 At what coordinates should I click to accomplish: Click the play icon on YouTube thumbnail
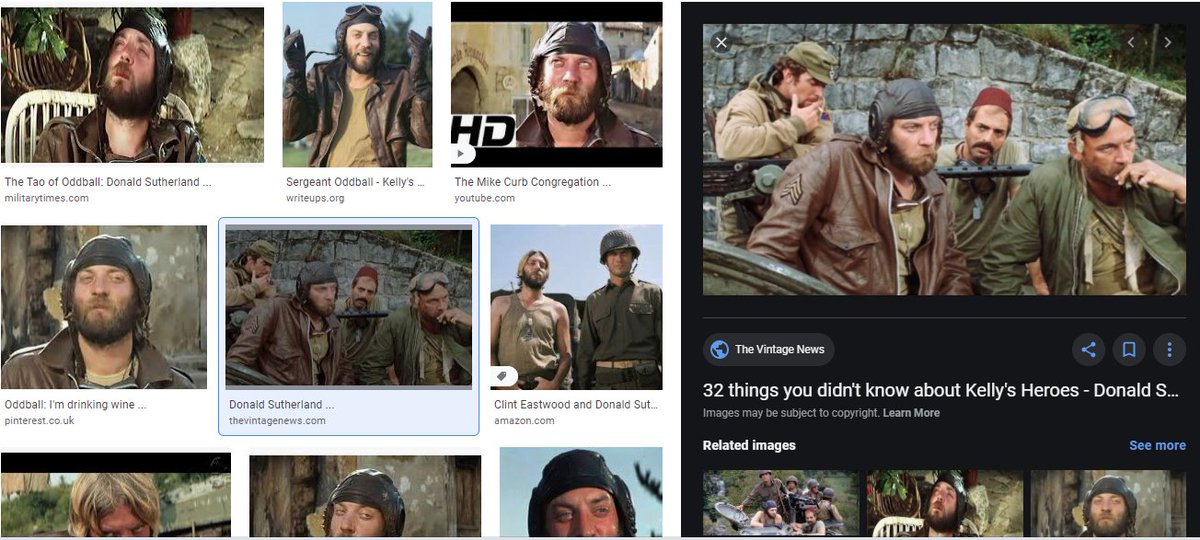(x=462, y=154)
